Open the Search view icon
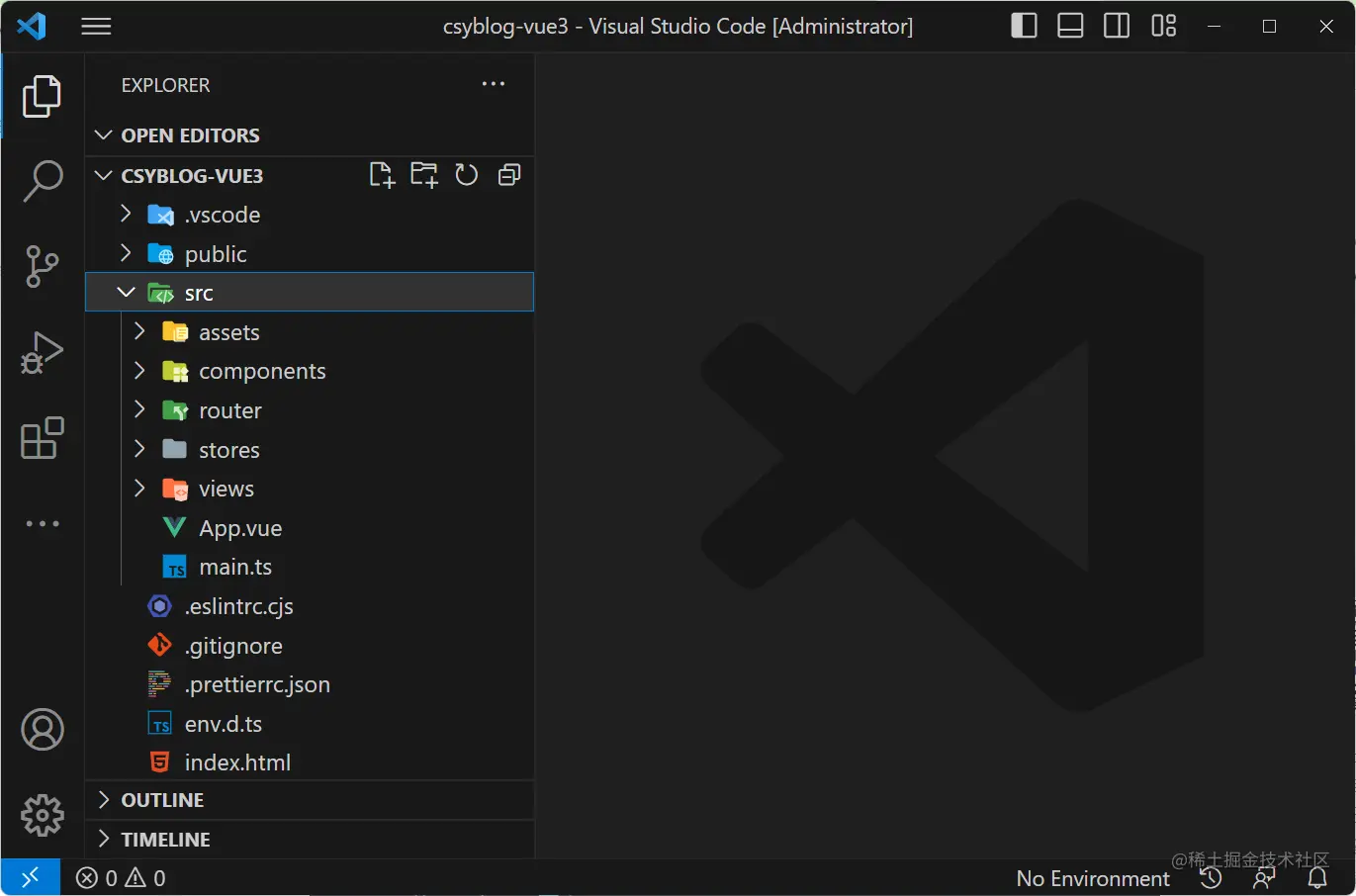Screen dimensions: 1356x896 point(42,181)
